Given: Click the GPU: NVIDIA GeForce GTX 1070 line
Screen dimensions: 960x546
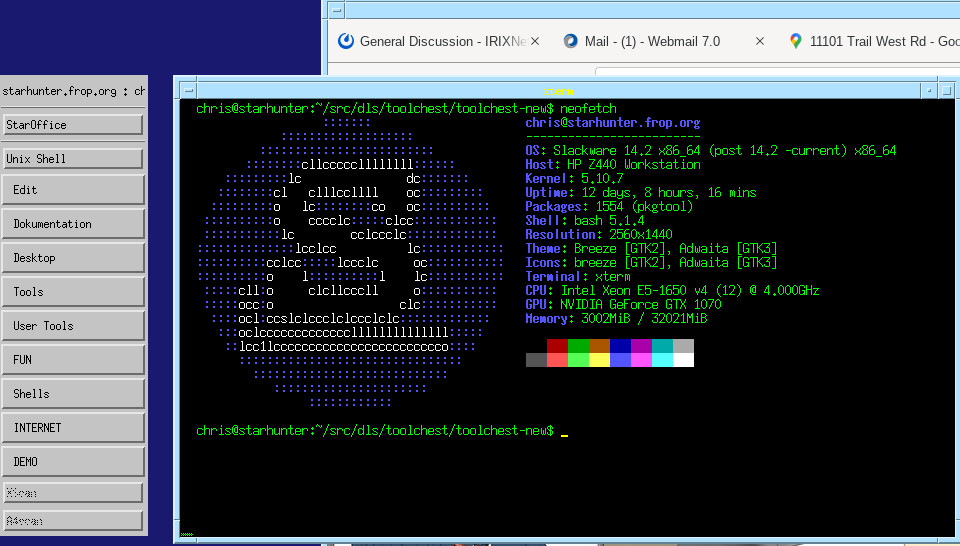Looking at the screenshot, I should coord(623,305).
